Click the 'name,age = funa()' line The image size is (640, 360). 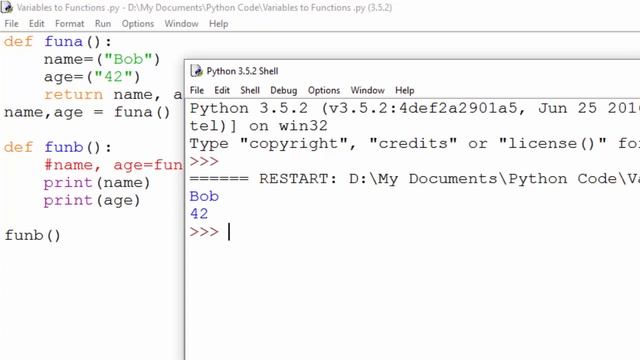coord(87,112)
